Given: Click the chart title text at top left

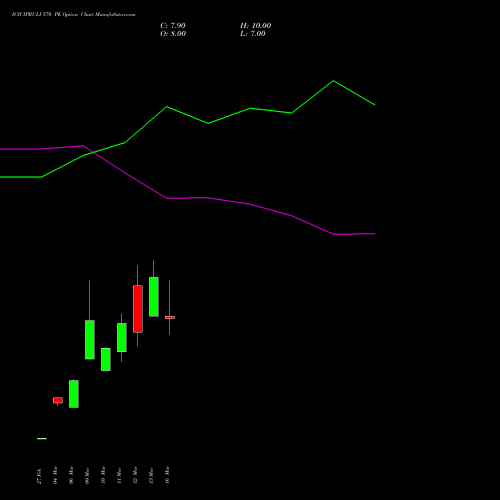Looking at the screenshot, I should pos(73,15).
